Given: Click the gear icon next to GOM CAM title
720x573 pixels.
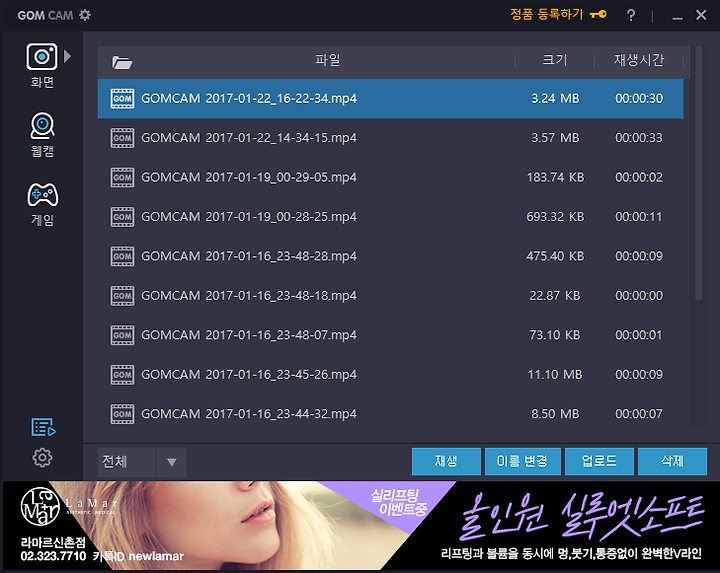Looking at the screenshot, I should click(x=85, y=15).
